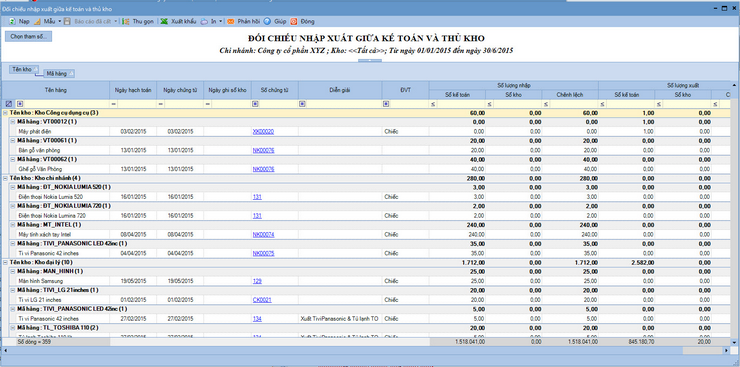Viewport: 740px width, 367px height.
Task: Click ≤ operator under xuất Số kế toán
Action: pyautogui.click(x=602, y=104)
